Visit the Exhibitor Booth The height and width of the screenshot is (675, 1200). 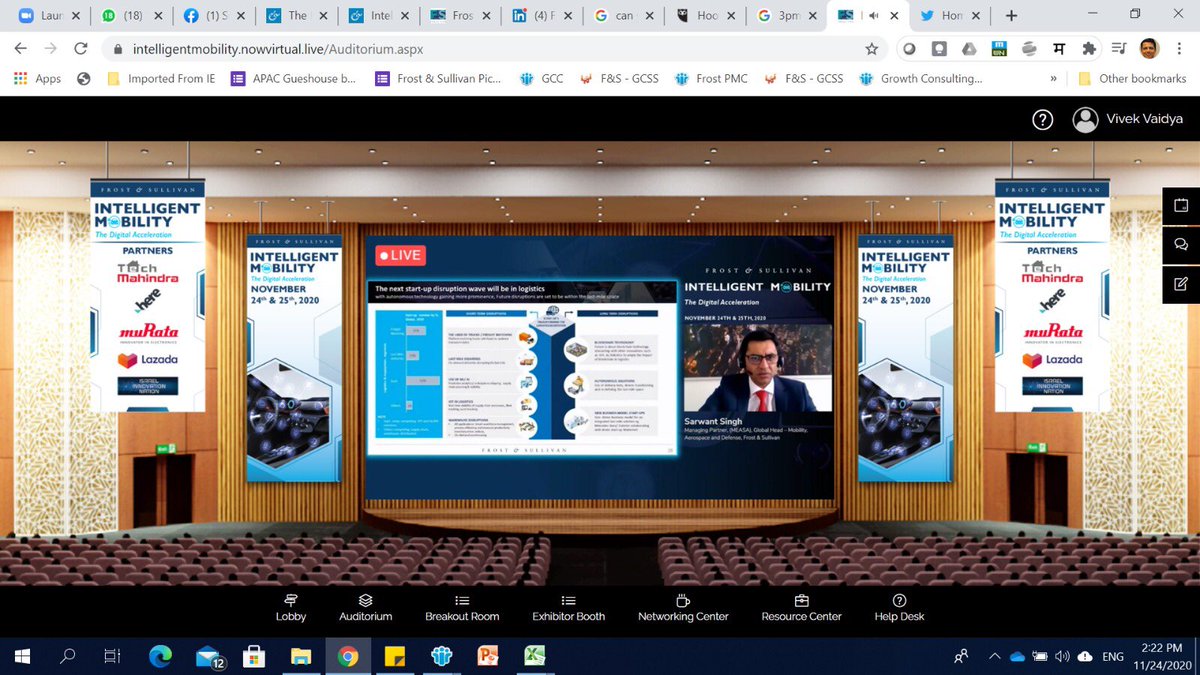tap(568, 608)
